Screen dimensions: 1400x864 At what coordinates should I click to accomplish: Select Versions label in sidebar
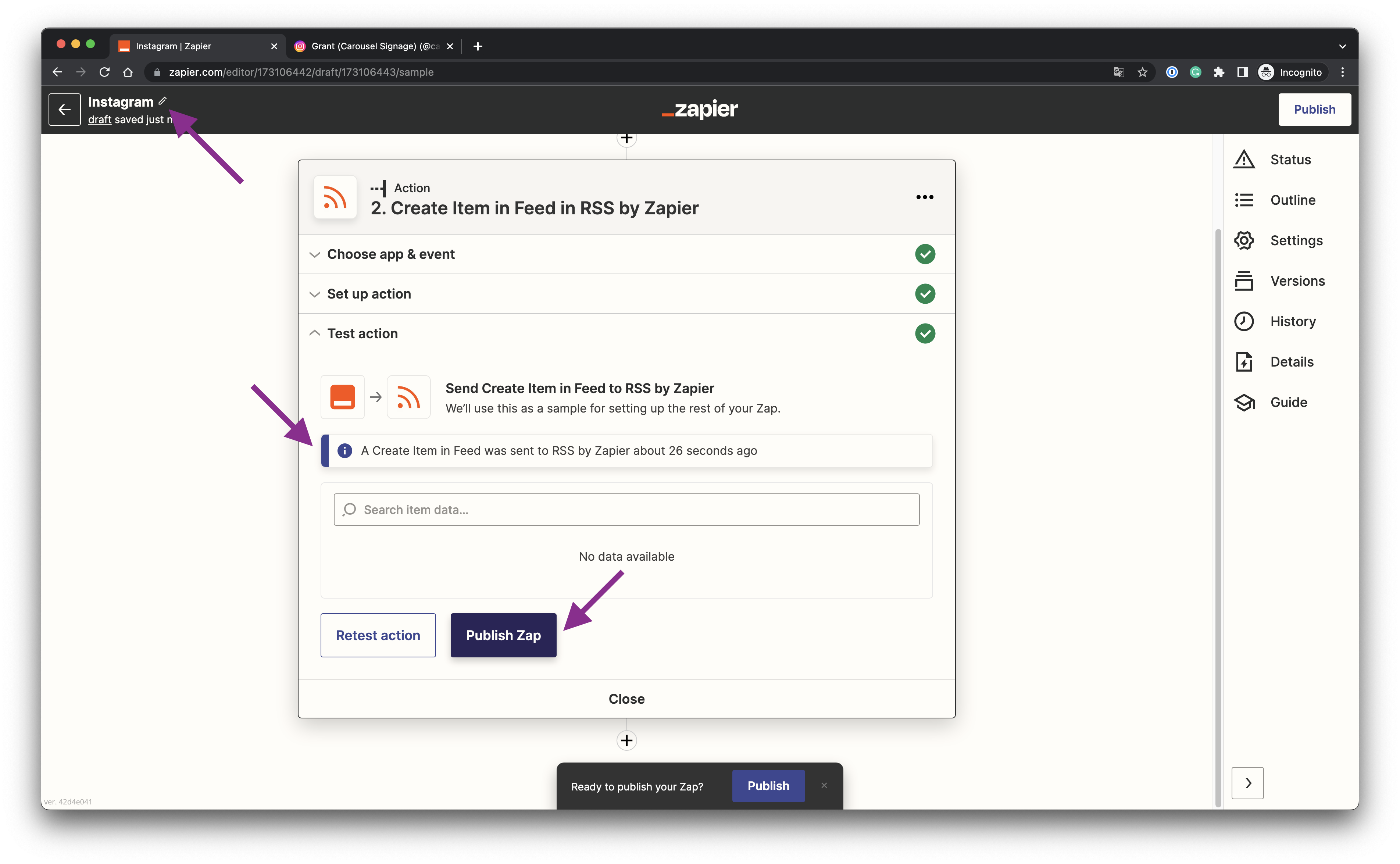[x=1297, y=281]
